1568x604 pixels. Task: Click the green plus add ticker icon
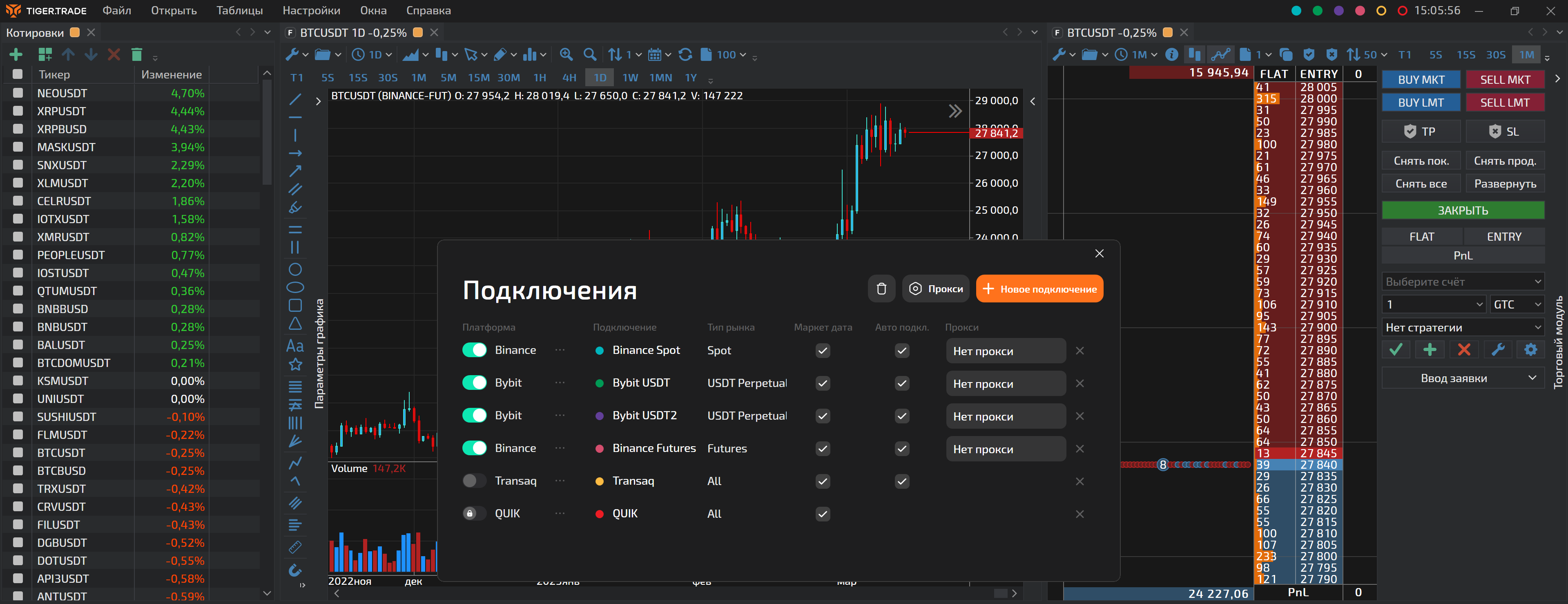click(x=16, y=55)
